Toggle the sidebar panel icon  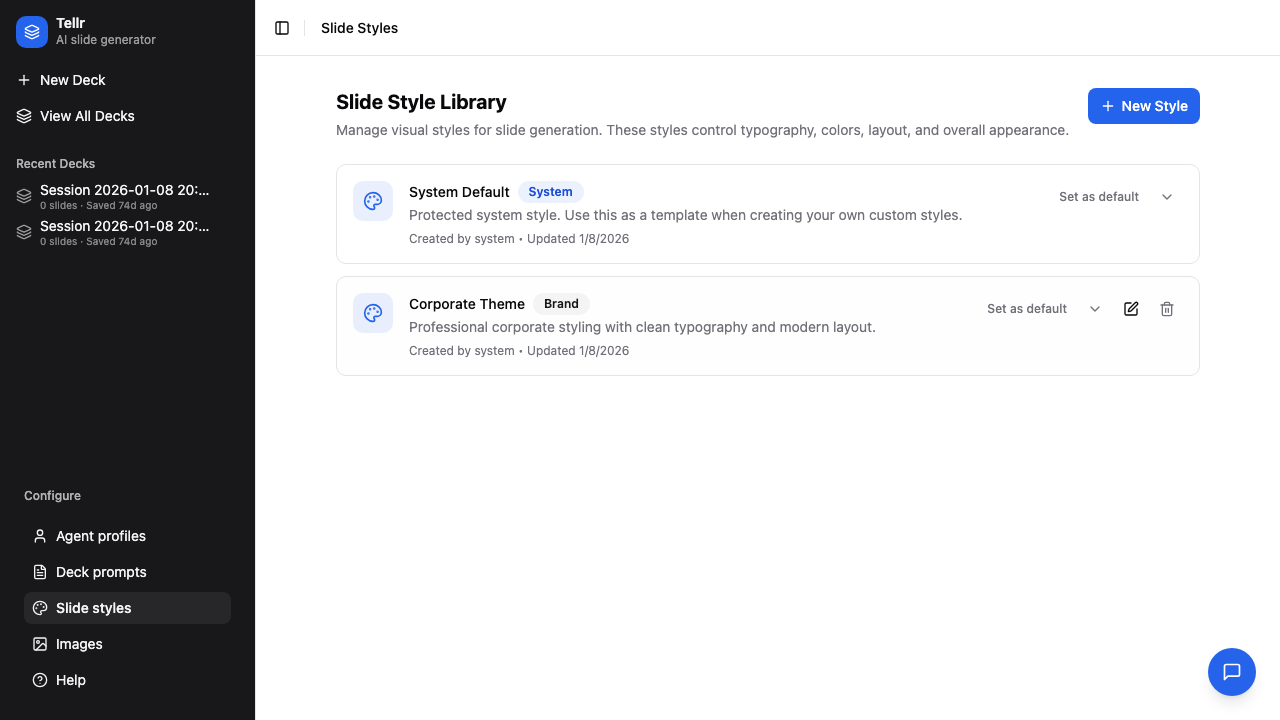pos(282,28)
